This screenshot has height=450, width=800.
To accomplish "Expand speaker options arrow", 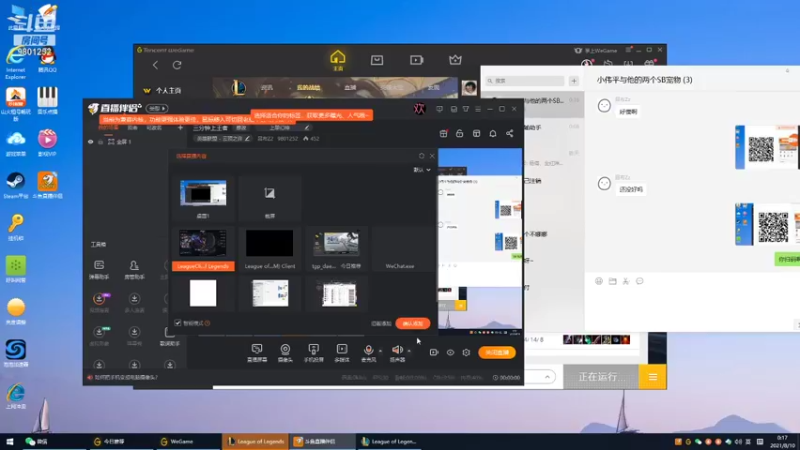I will tap(409, 351).
